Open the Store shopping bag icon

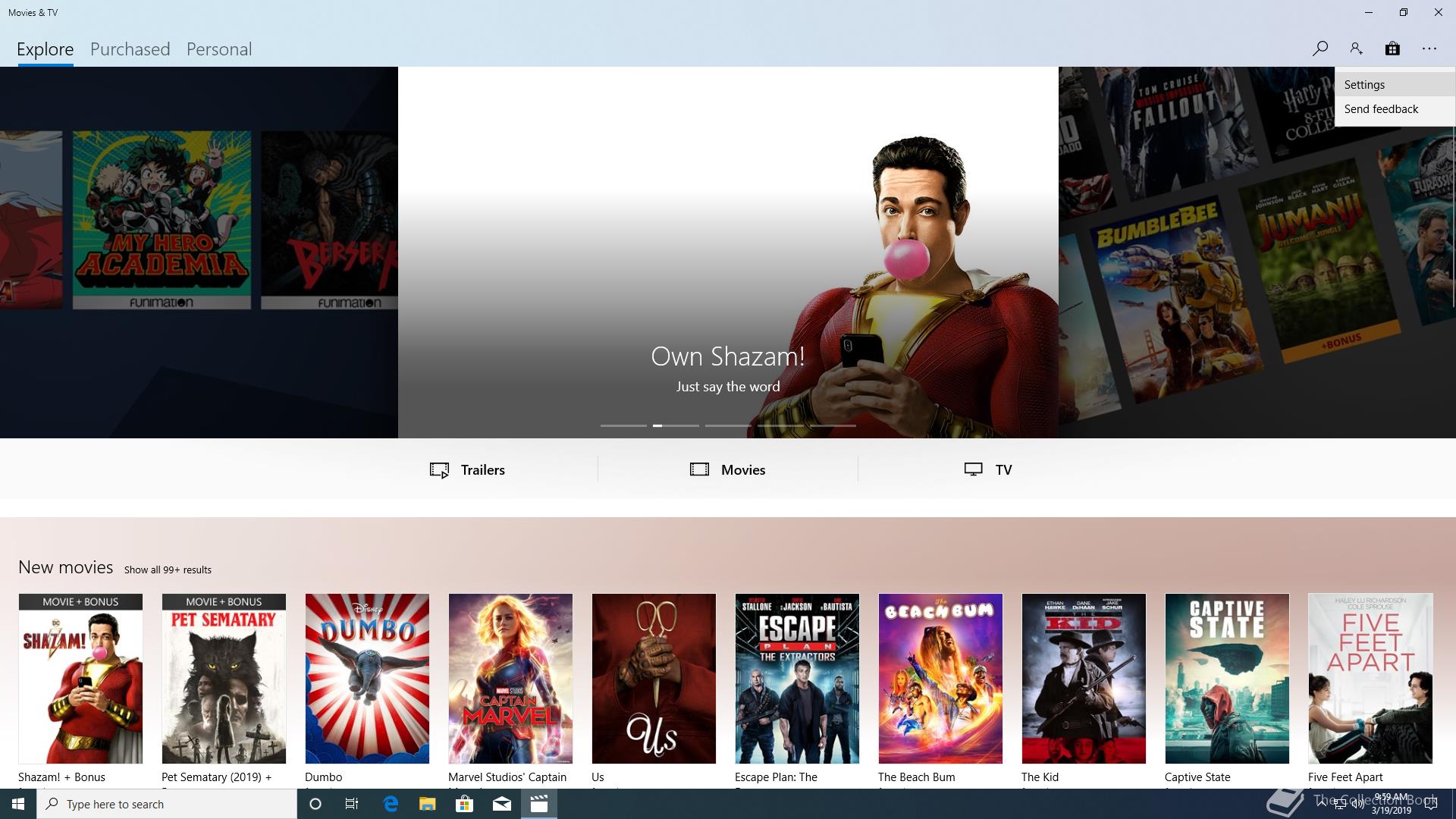[x=1392, y=49]
